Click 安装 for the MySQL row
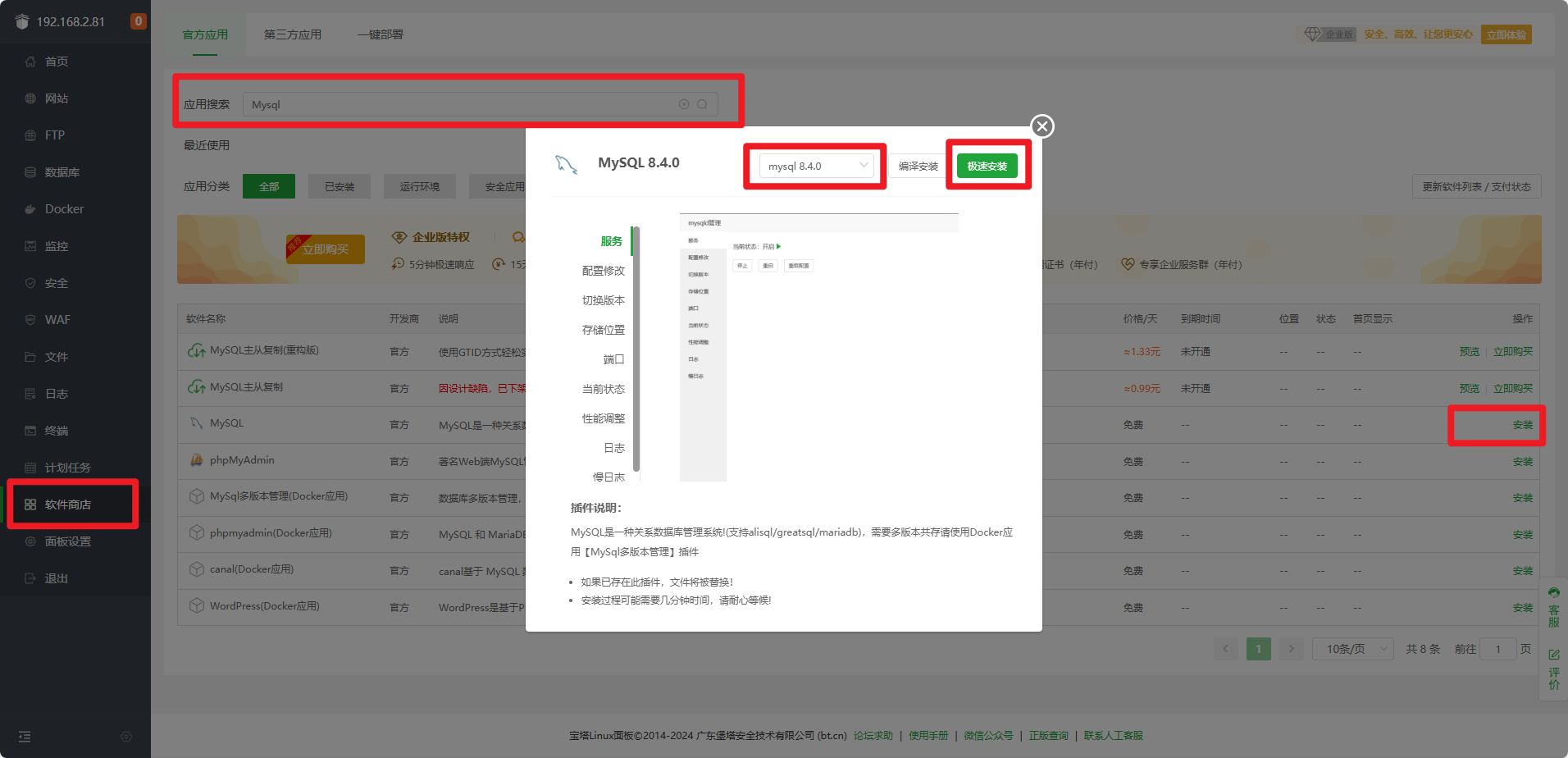The image size is (1568, 758). click(x=1523, y=425)
